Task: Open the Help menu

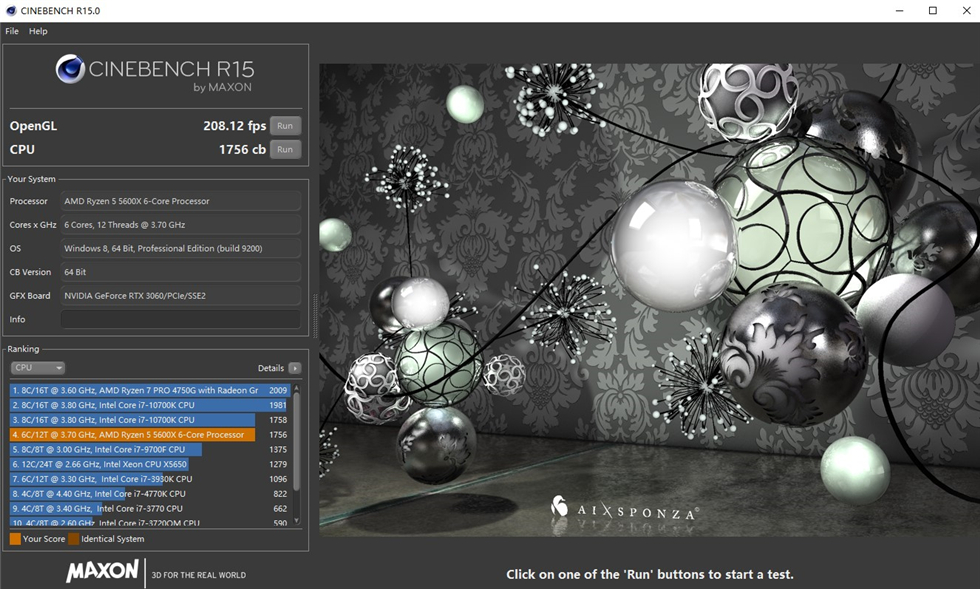Action: click(38, 31)
